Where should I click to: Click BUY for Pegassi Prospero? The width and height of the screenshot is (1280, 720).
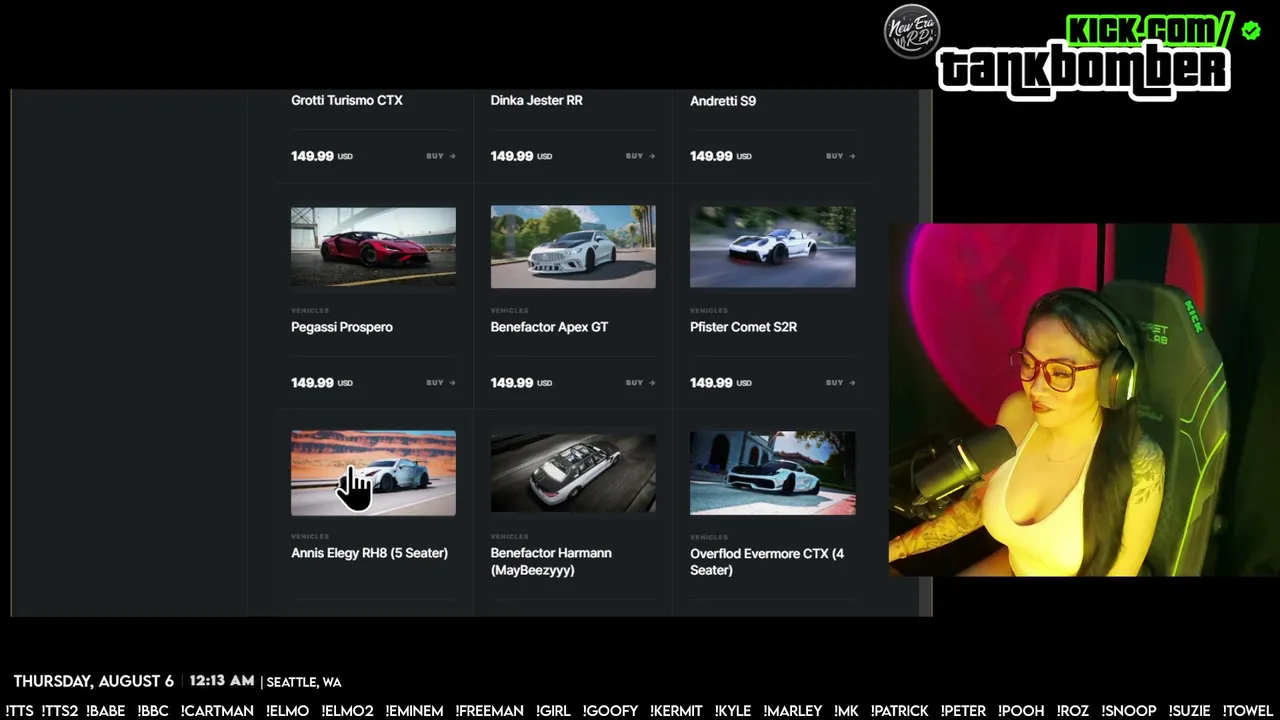[x=441, y=383]
